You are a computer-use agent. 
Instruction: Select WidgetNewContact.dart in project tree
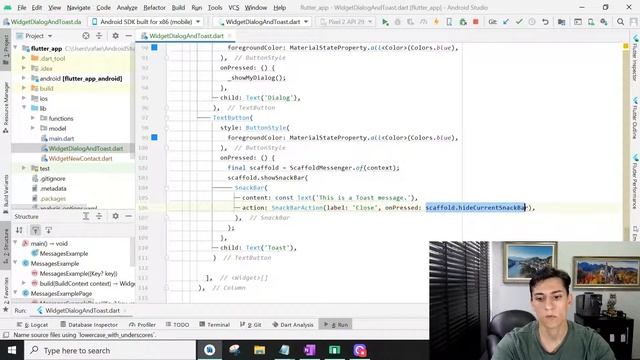point(80,158)
